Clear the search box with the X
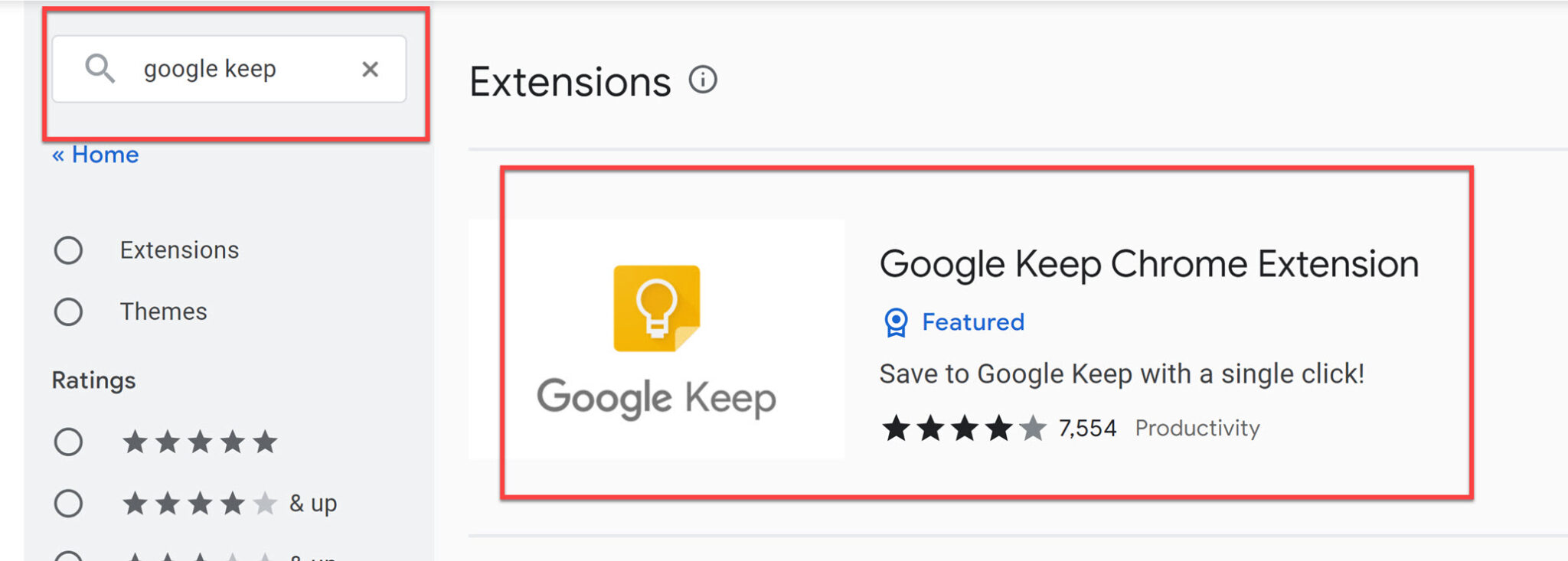Viewport: 1568px width, 561px height. point(370,70)
